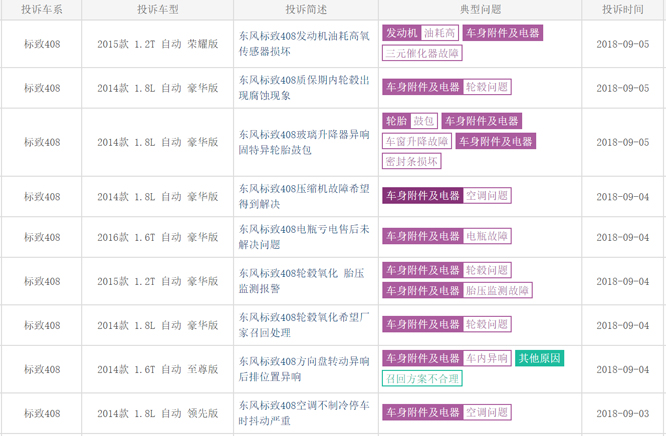Screen dimensions: 666x436
Task: Click the 投诉时间 column header
Action: [623, 9]
